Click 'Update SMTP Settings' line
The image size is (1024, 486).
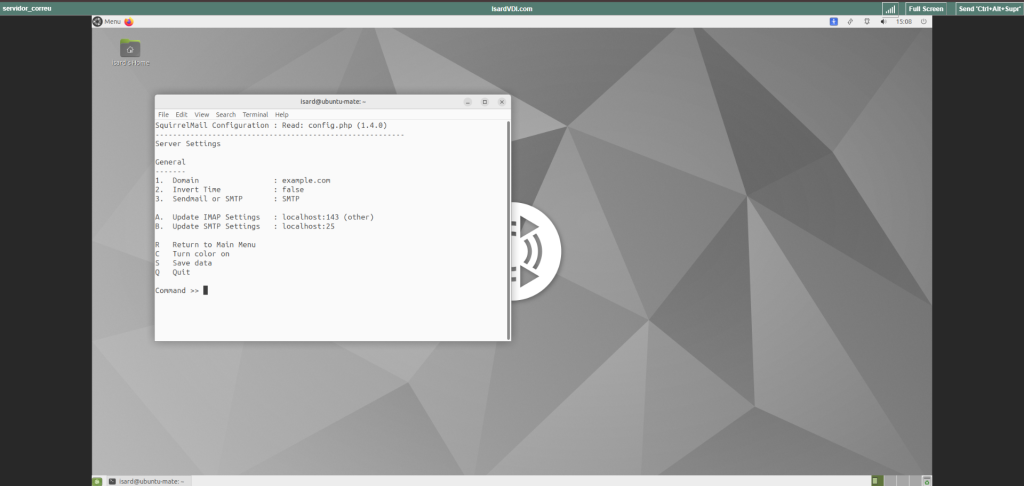click(x=245, y=226)
